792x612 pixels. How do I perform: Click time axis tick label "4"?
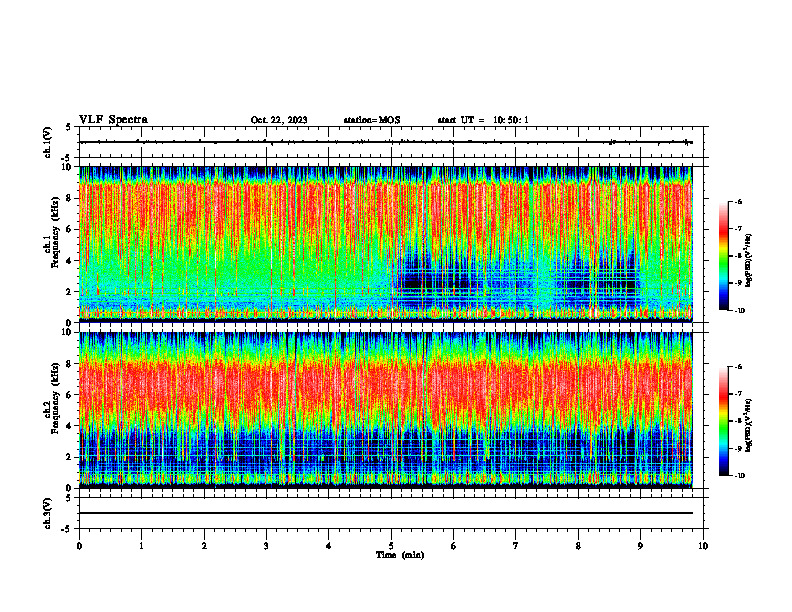click(329, 546)
